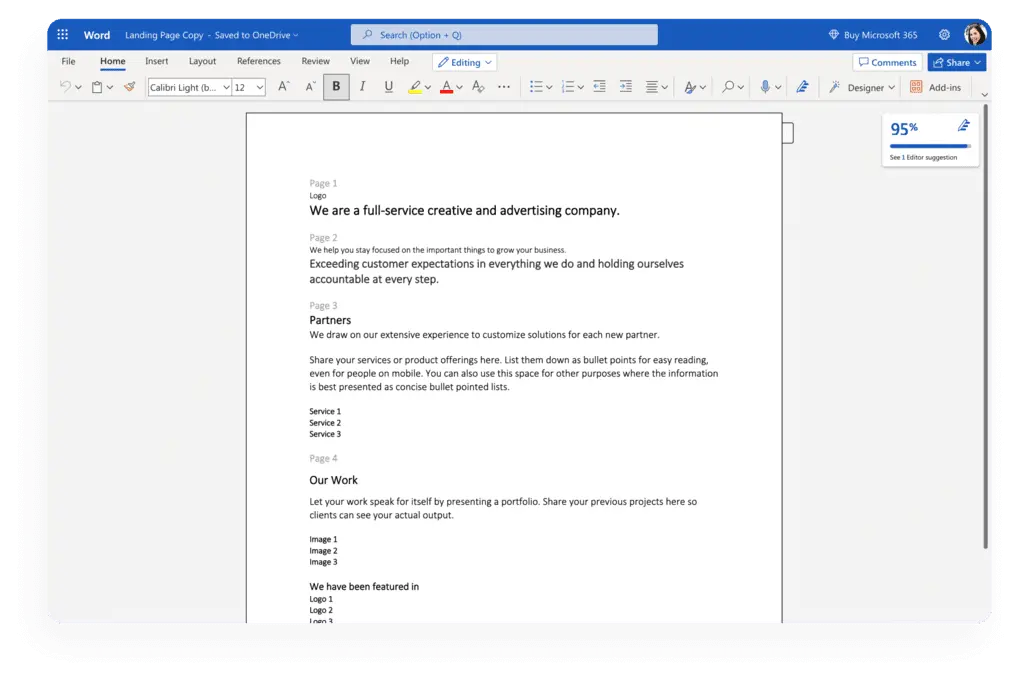Toggle Underline formatting
The width and height of the screenshot is (1020, 680).
point(388,87)
